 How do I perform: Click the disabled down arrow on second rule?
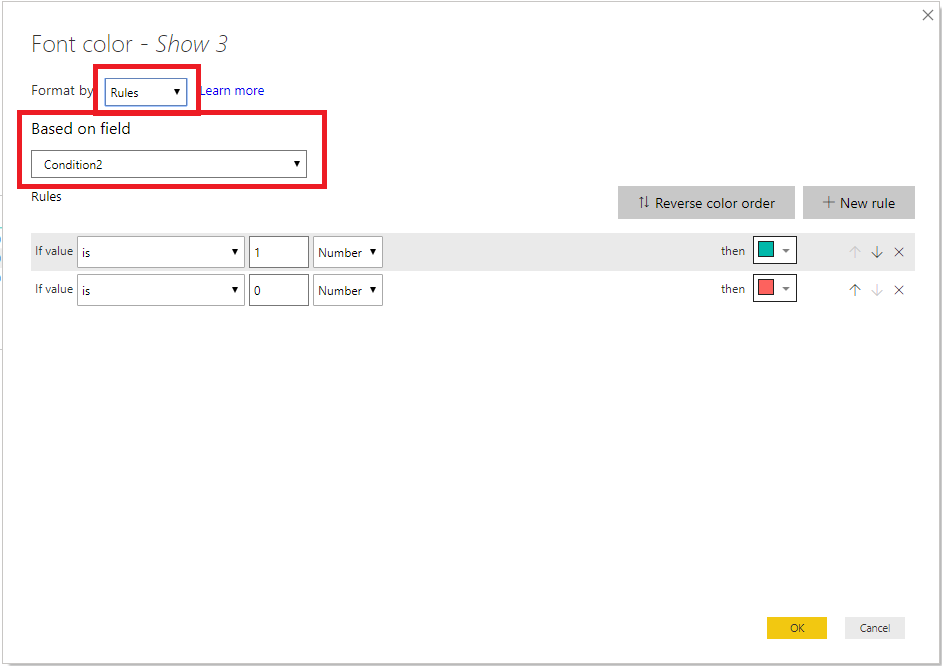coord(877,290)
